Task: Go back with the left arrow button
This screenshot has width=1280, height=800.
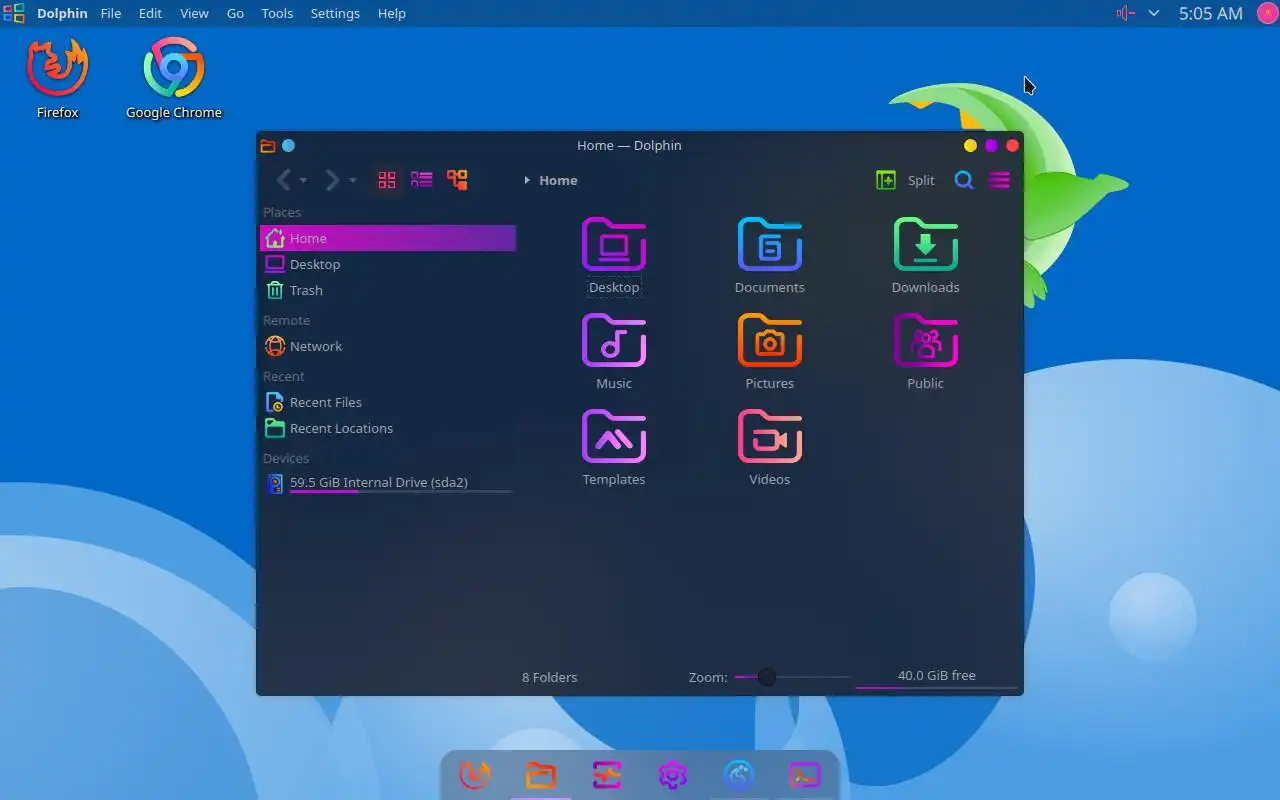Action: coord(284,180)
